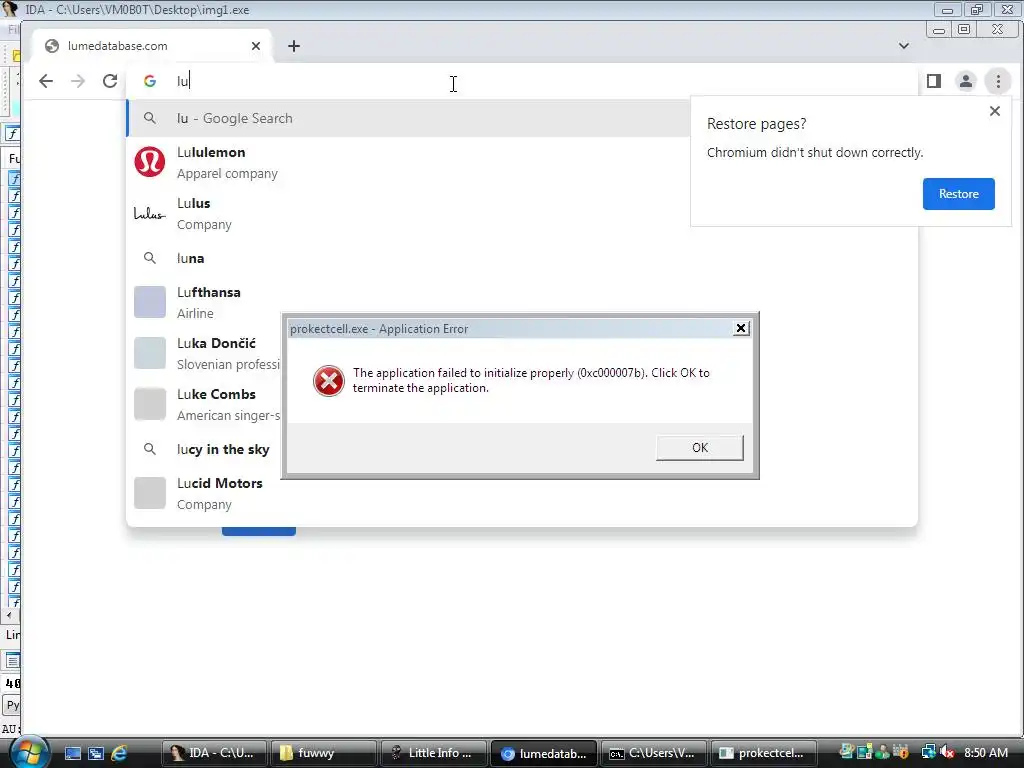Screen dimensions: 1024x768
Task: Minimize the IDA main window
Action: coord(947,9)
